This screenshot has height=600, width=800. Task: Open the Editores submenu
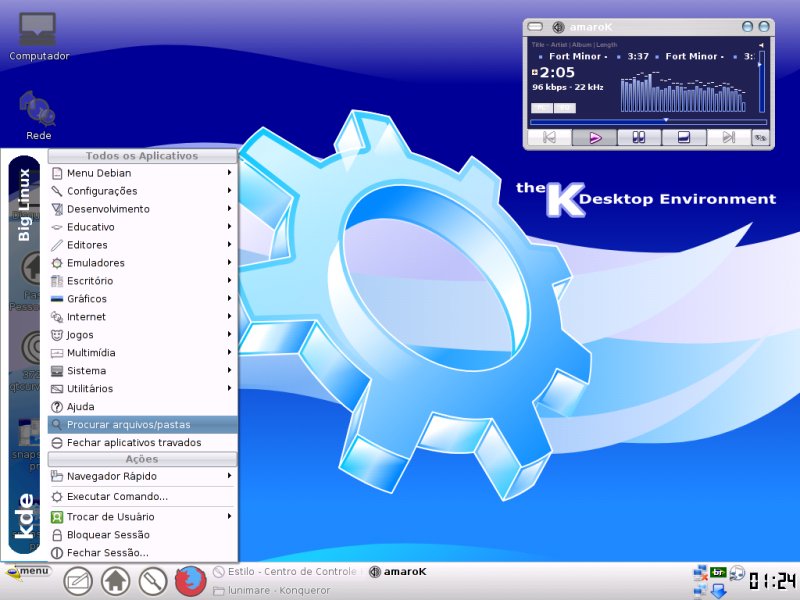click(142, 245)
